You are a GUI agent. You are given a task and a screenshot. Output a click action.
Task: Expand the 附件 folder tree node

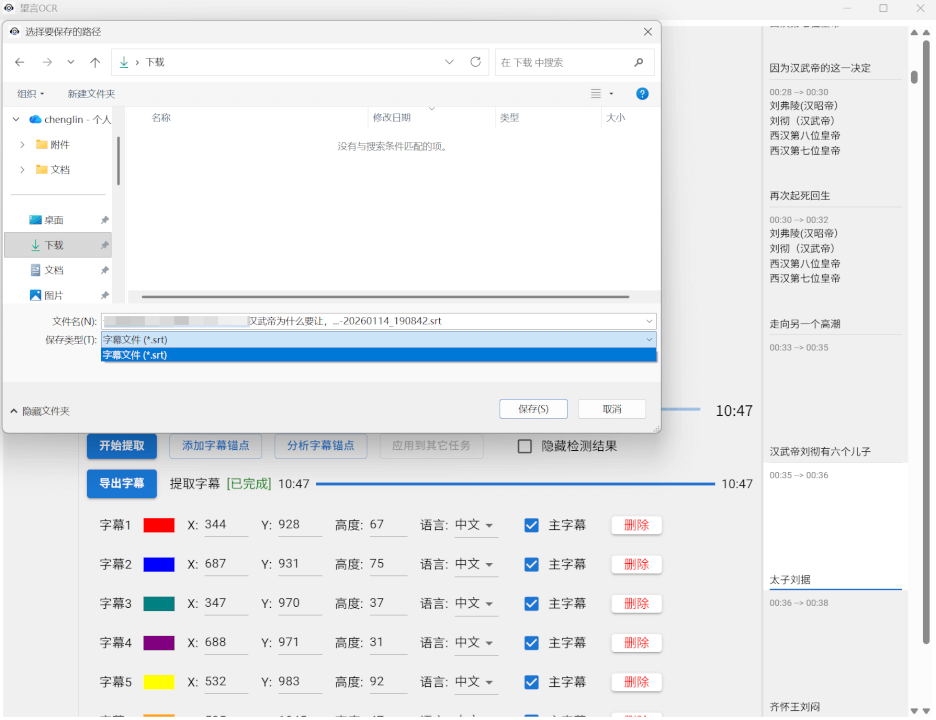[22, 144]
